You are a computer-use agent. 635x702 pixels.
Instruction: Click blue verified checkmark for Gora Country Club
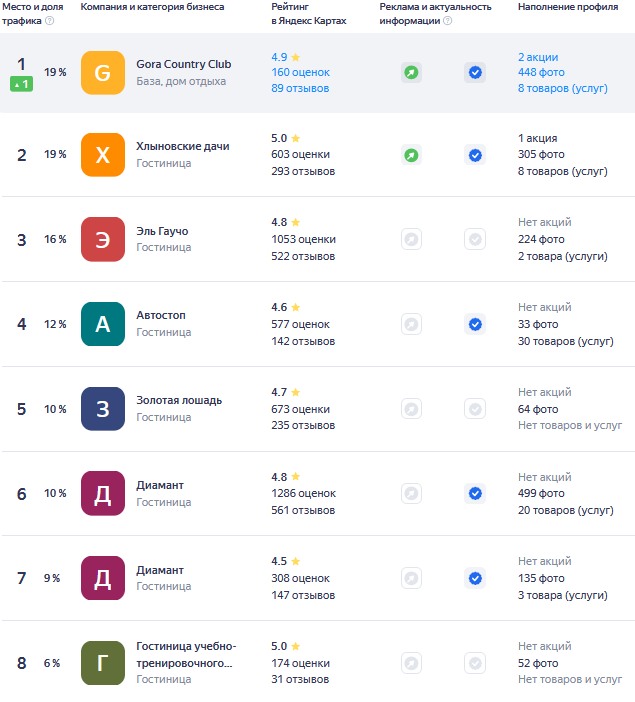[x=475, y=72]
